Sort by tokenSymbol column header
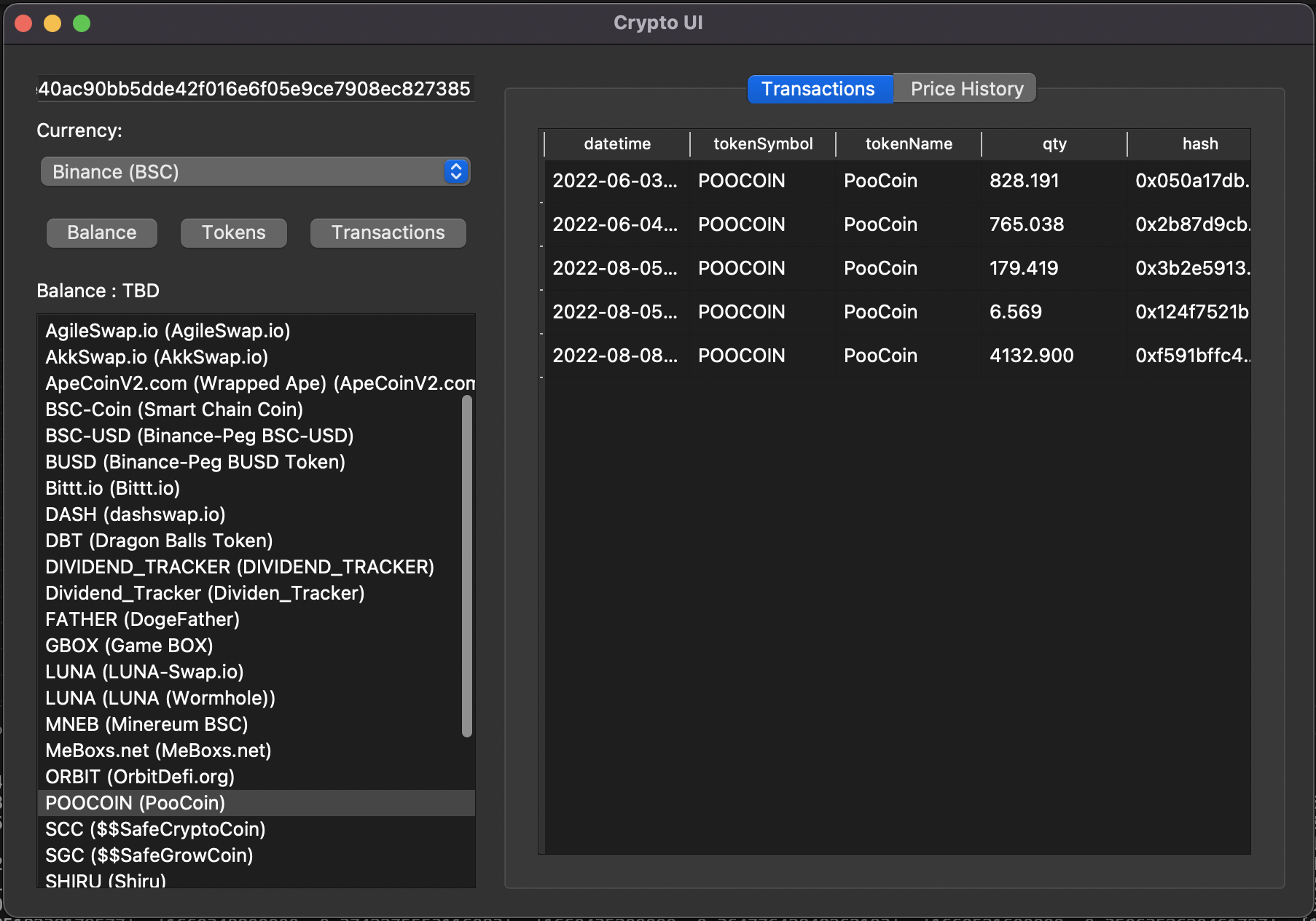This screenshot has height=921, width=1316. [x=763, y=144]
